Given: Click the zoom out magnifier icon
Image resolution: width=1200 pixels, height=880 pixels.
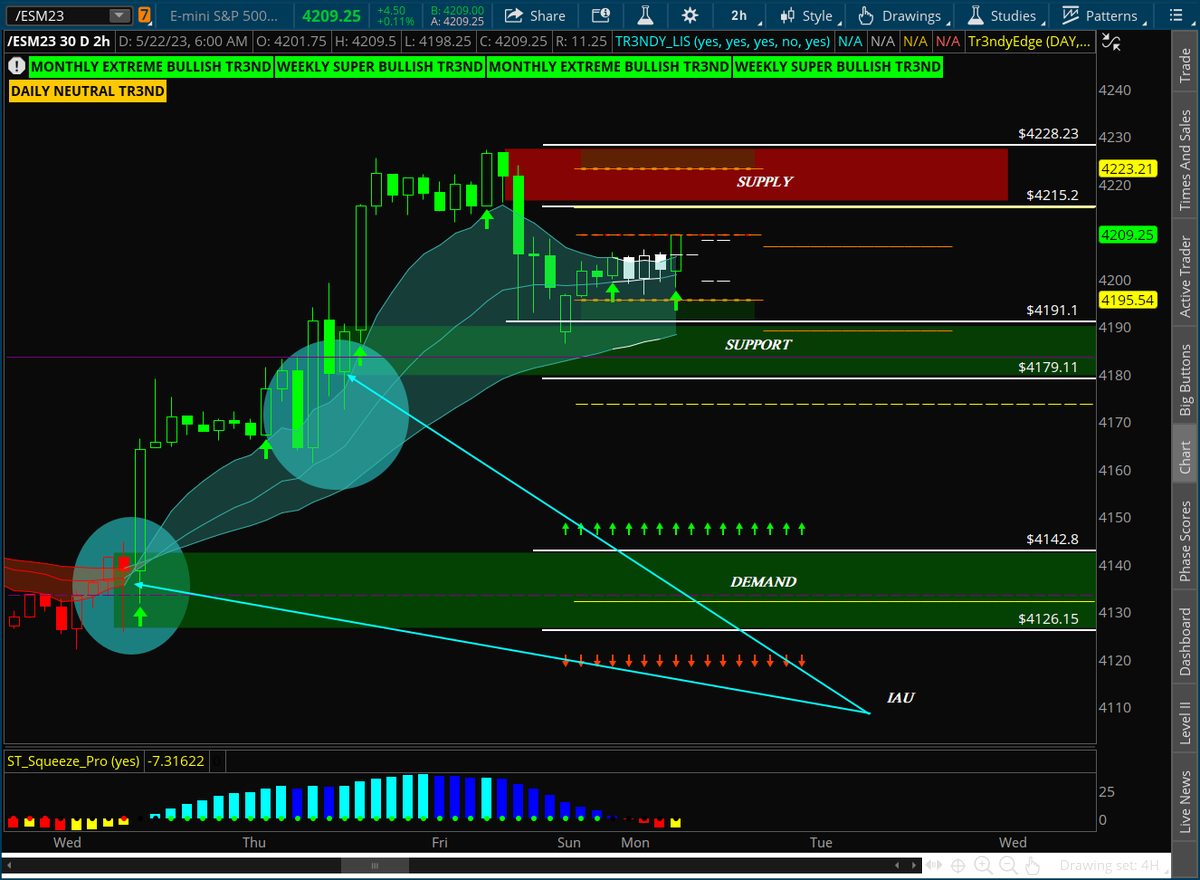Looking at the screenshot, I should (1008, 865).
